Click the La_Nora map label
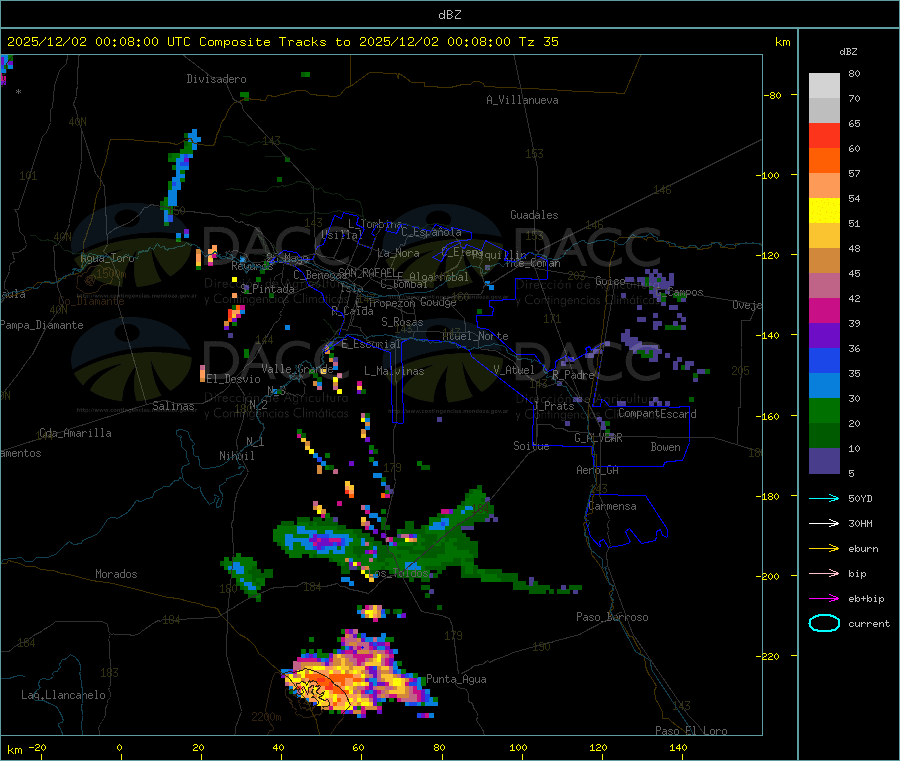 coord(398,254)
